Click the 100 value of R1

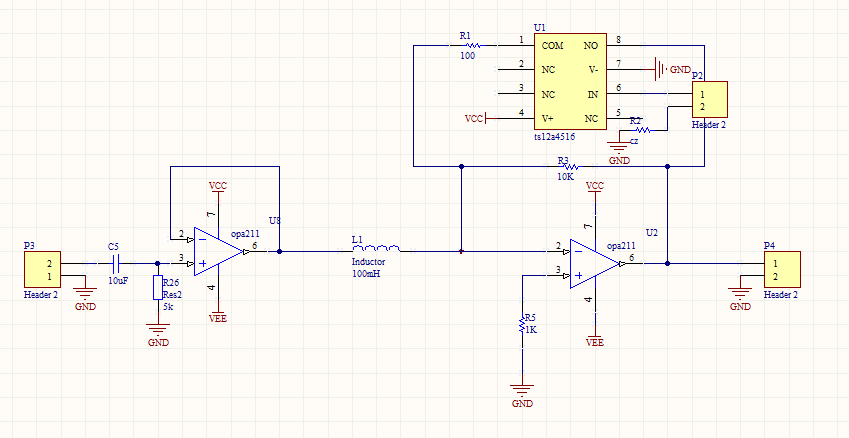(x=468, y=55)
